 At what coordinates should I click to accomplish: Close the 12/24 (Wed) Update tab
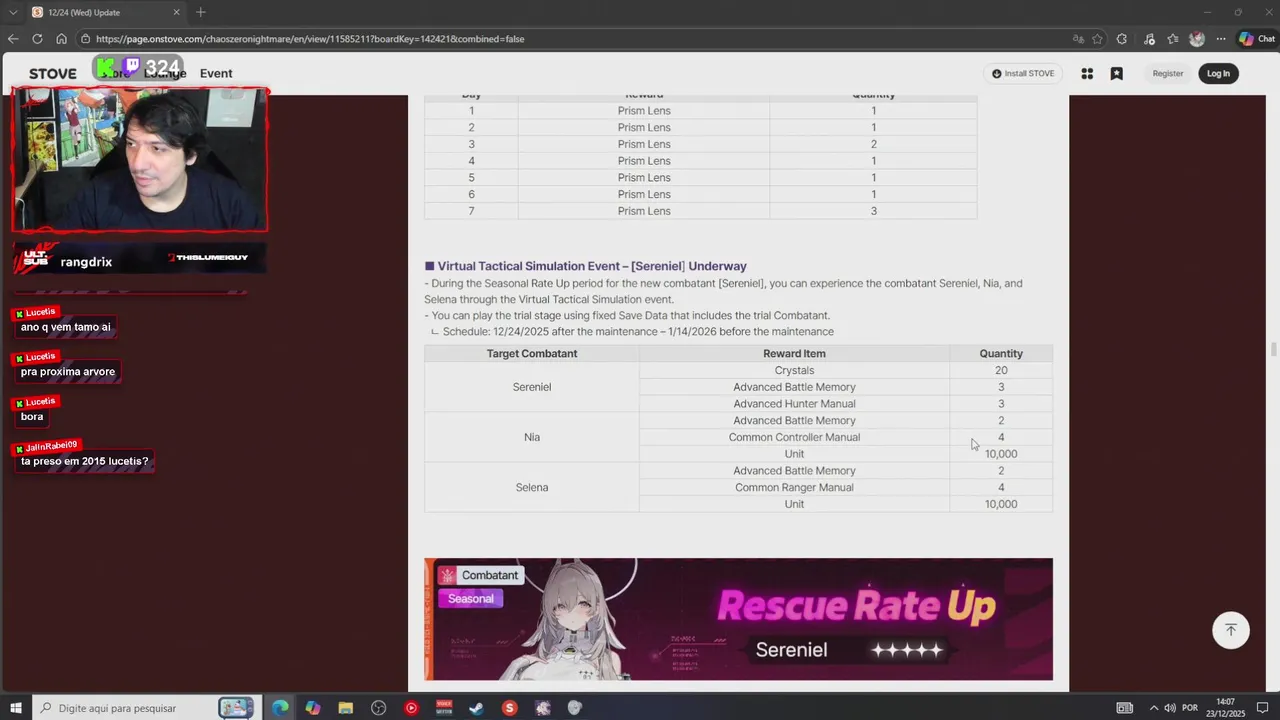pos(177,12)
